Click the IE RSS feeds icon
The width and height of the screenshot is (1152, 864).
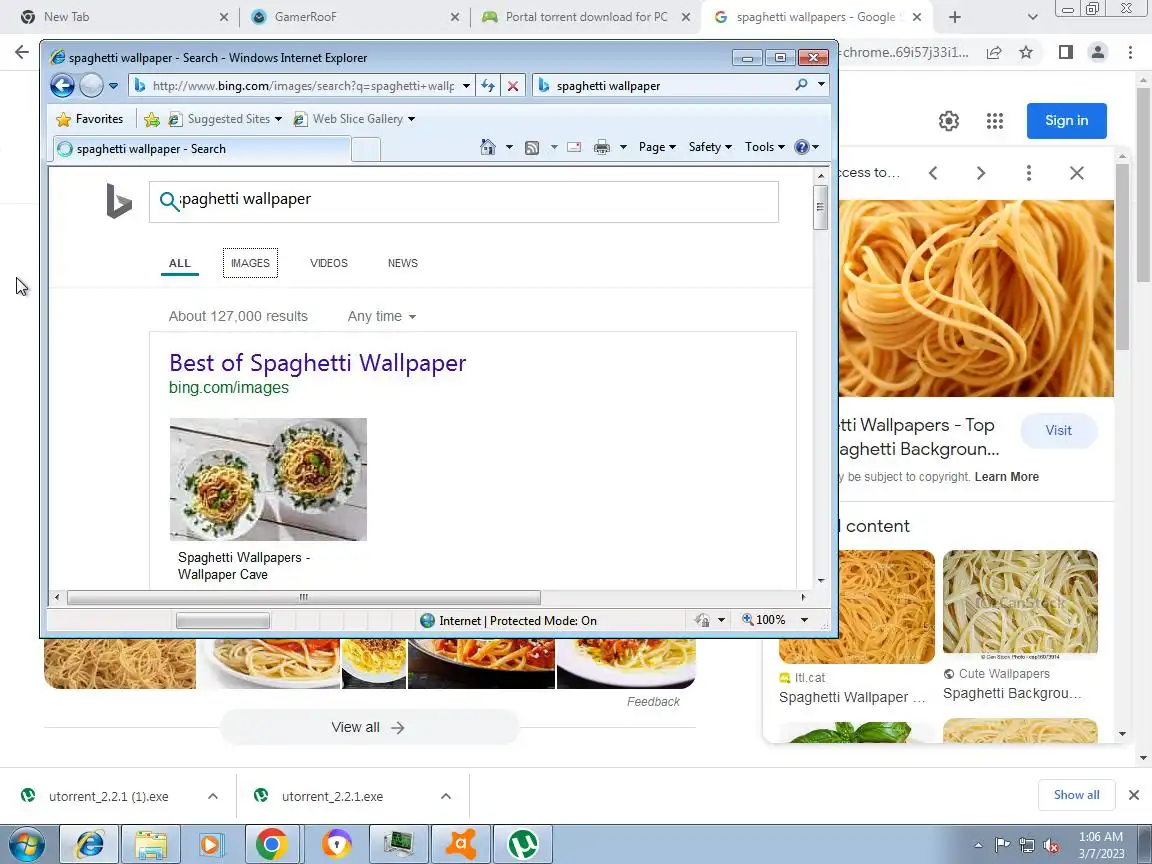point(532,148)
